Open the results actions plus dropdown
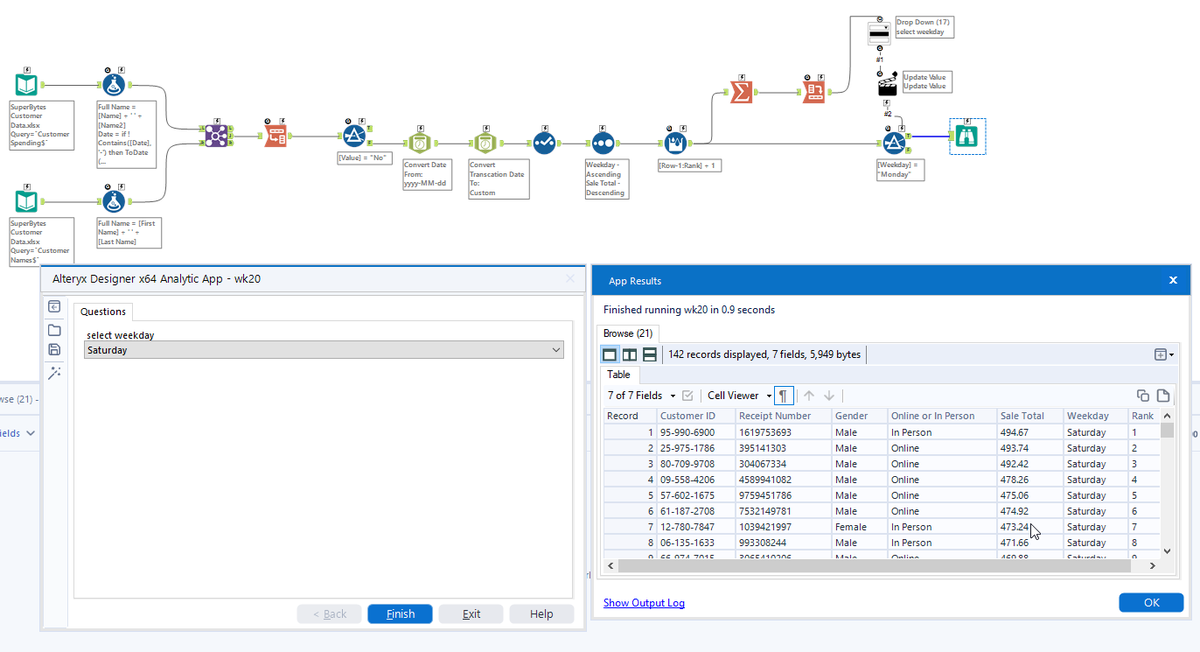The height and width of the screenshot is (652, 1200). [x=1164, y=355]
